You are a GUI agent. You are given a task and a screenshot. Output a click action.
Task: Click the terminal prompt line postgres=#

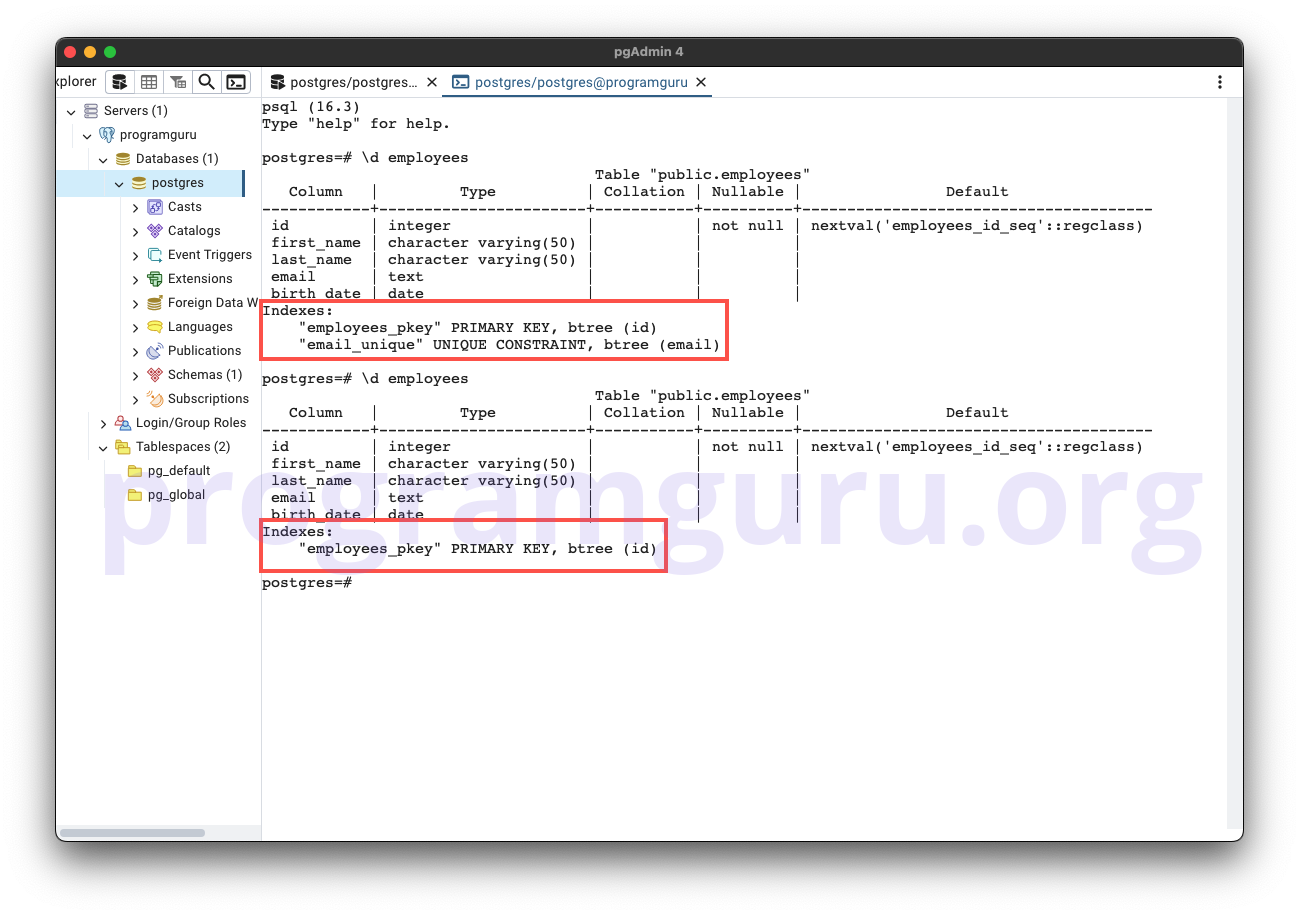pyautogui.click(x=307, y=582)
